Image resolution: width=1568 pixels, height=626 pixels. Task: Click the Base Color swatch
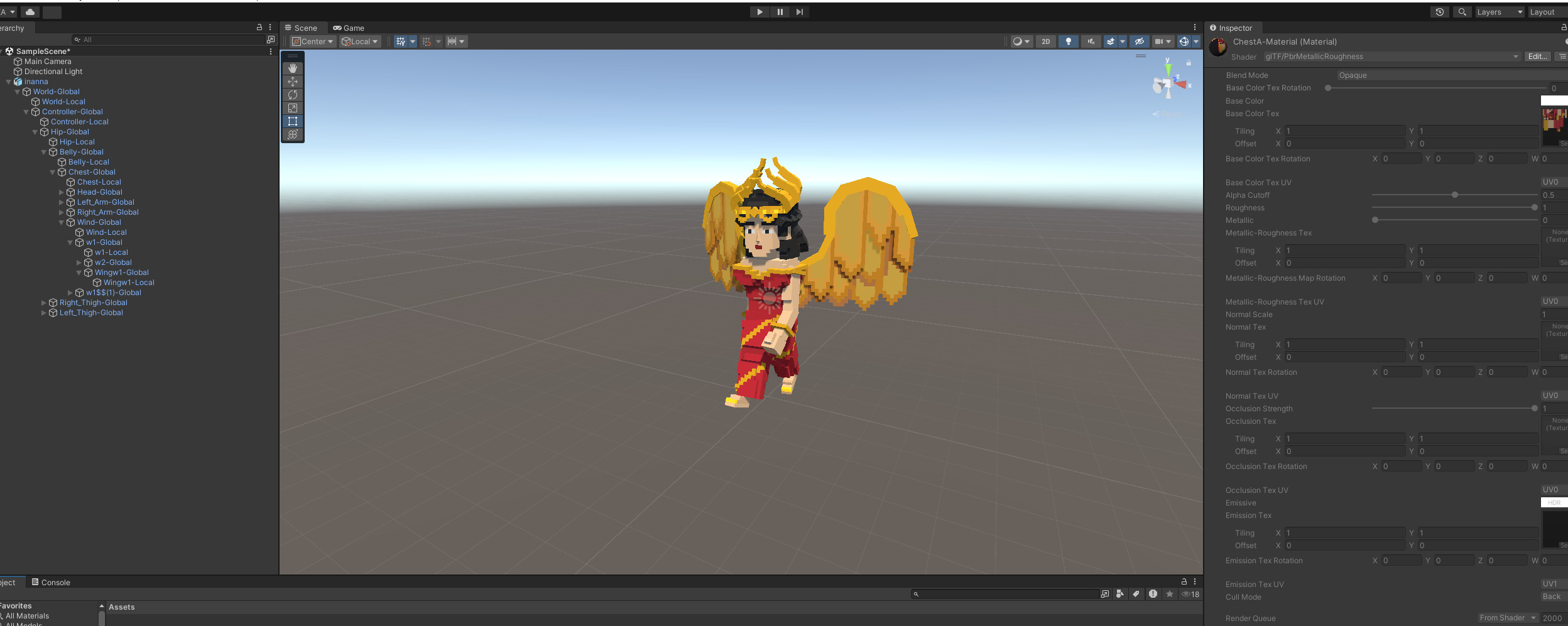pyautogui.click(x=1554, y=100)
